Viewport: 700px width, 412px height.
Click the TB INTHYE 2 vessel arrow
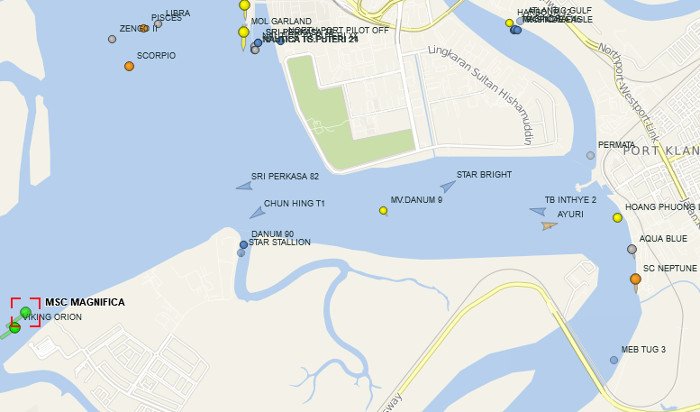click(538, 211)
